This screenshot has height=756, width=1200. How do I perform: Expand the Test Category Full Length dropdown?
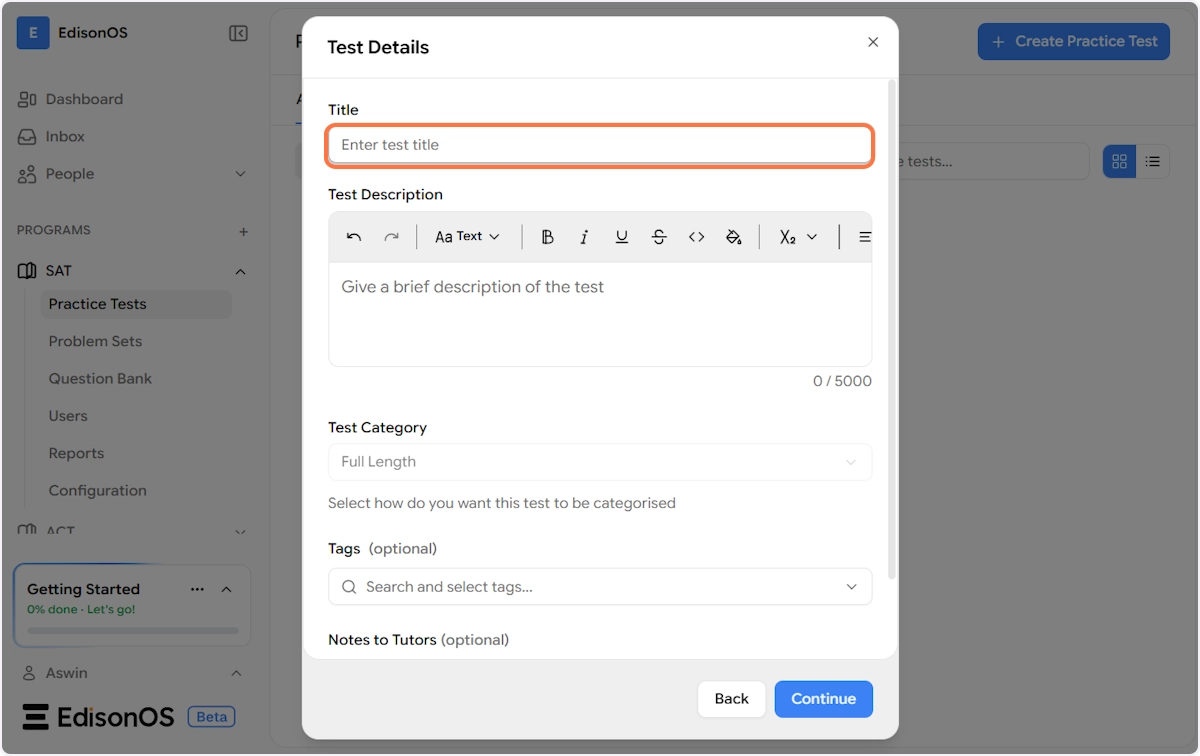click(600, 462)
